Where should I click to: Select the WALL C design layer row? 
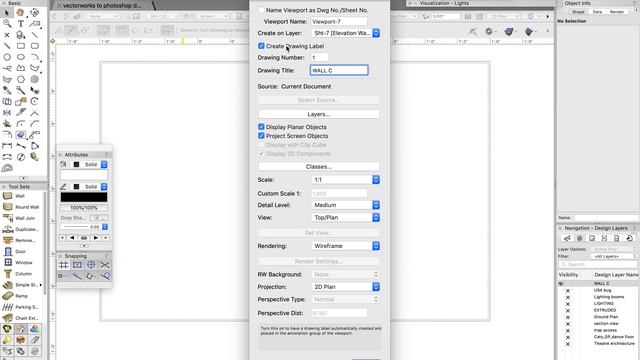pos(598,283)
